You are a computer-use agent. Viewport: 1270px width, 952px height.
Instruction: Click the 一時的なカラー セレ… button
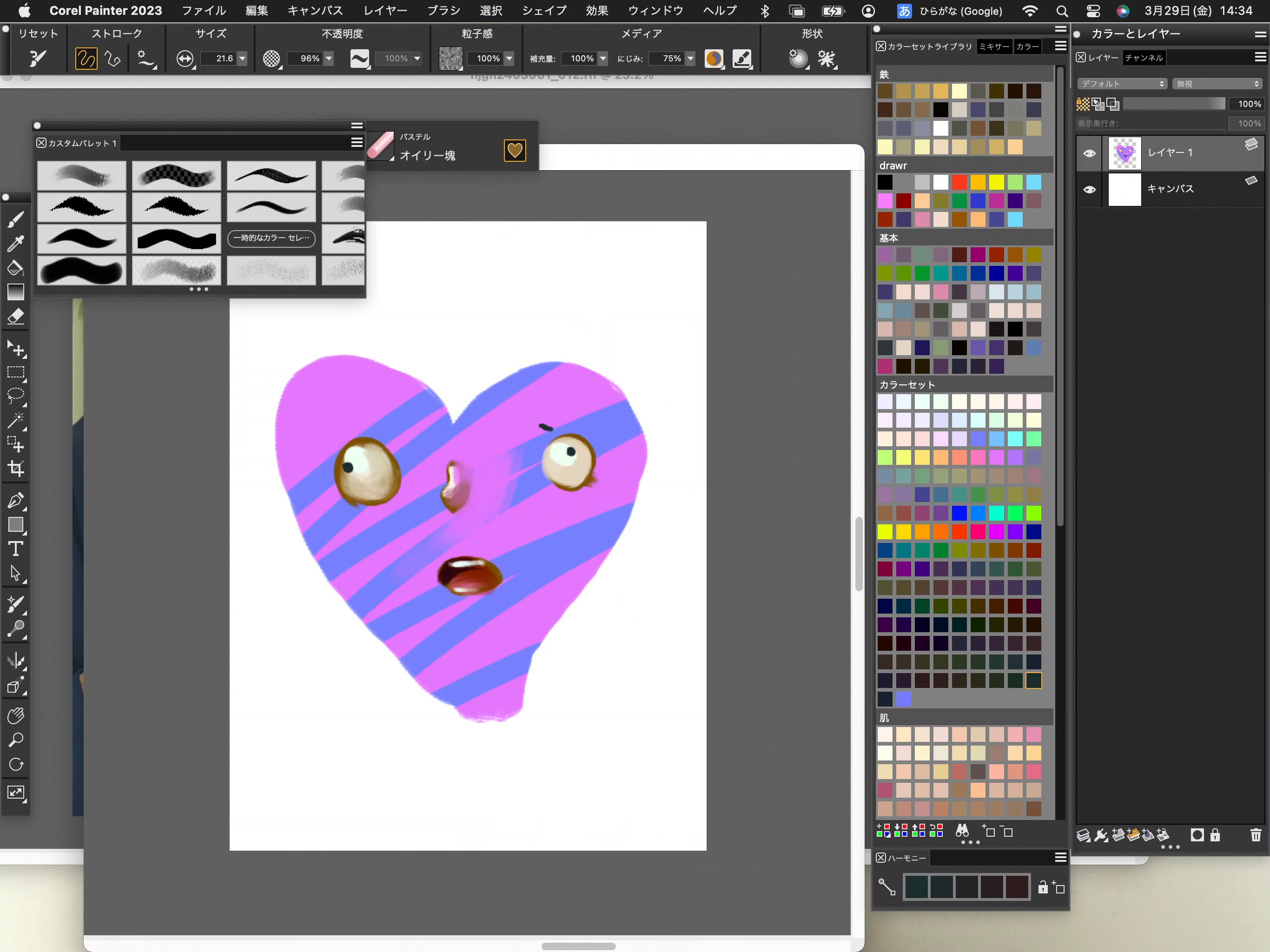[271, 238]
